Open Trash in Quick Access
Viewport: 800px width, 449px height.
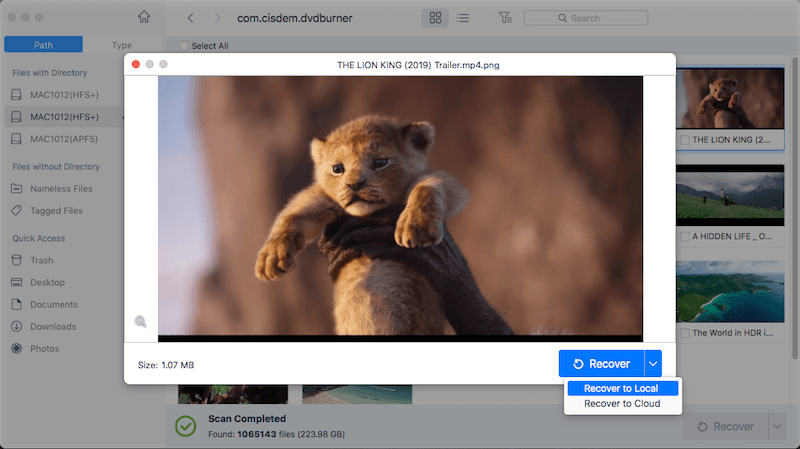pos(41,260)
